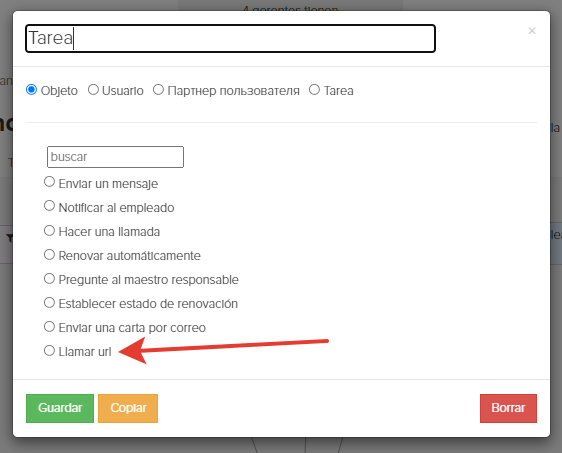Close the dialog with the X icon
Image resolution: width=562 pixels, height=453 pixels.
pos(532,31)
